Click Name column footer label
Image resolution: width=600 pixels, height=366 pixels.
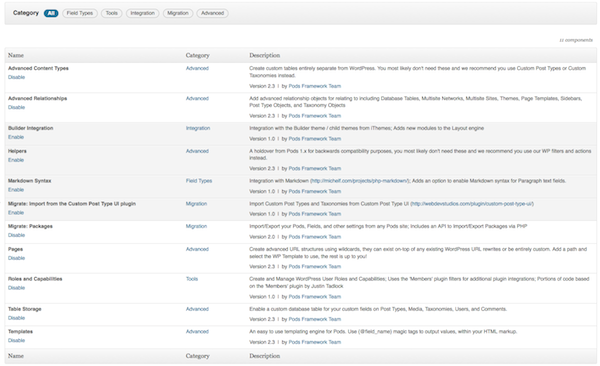click(16, 356)
